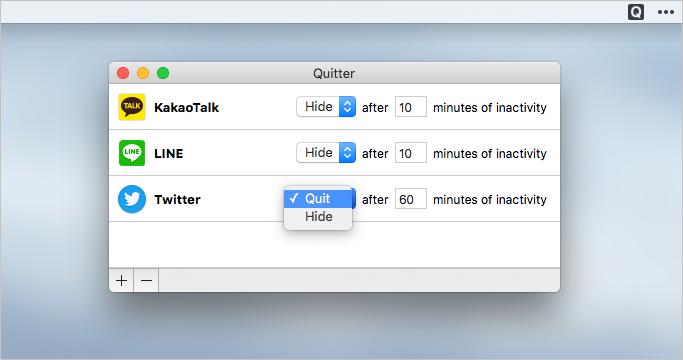Zoom the Quitter window with green button
The height and width of the screenshot is (360, 683).
[x=163, y=73]
